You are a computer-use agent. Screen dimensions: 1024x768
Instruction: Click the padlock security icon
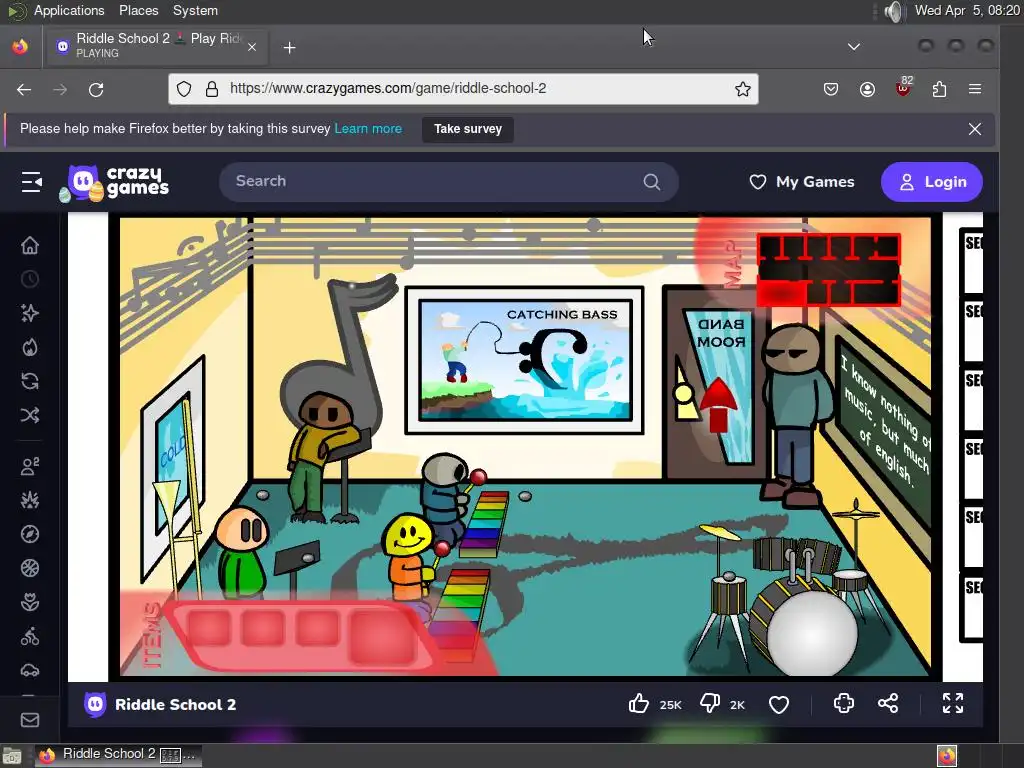pyautogui.click(x=212, y=89)
